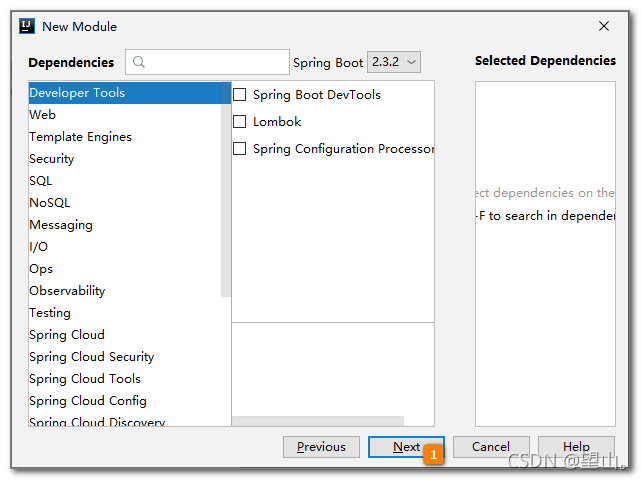Tick Spring Configuration Processor checkbox
The height and width of the screenshot is (480, 641).
pos(240,149)
